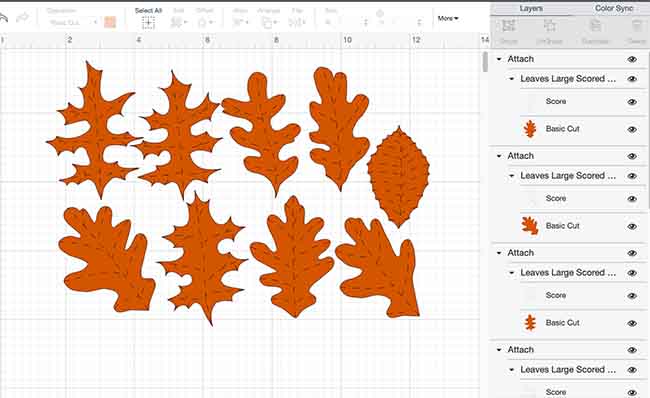
Task: Open the More dropdown menu
Action: 448,18
